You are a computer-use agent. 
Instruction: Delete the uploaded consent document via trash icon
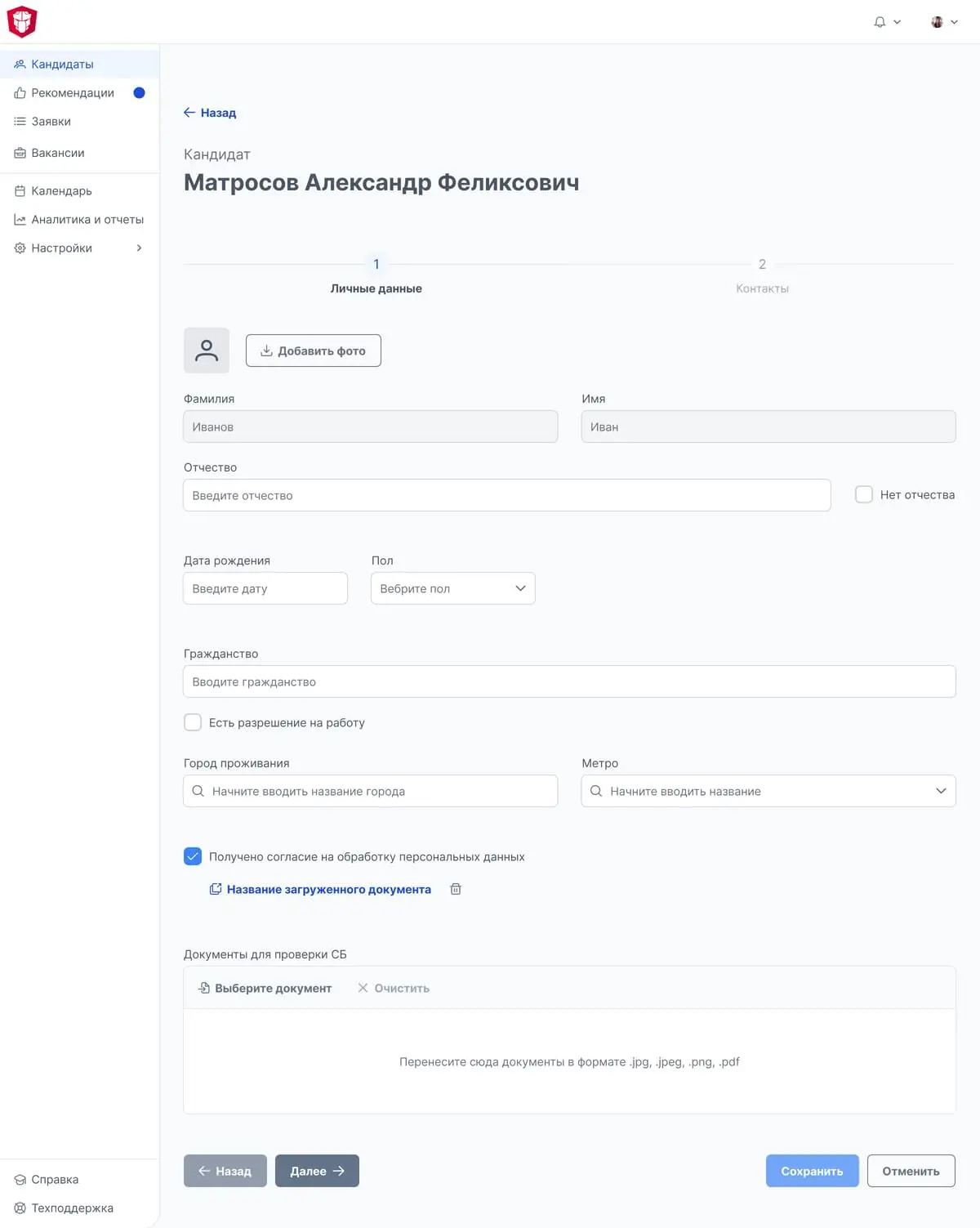tap(456, 889)
